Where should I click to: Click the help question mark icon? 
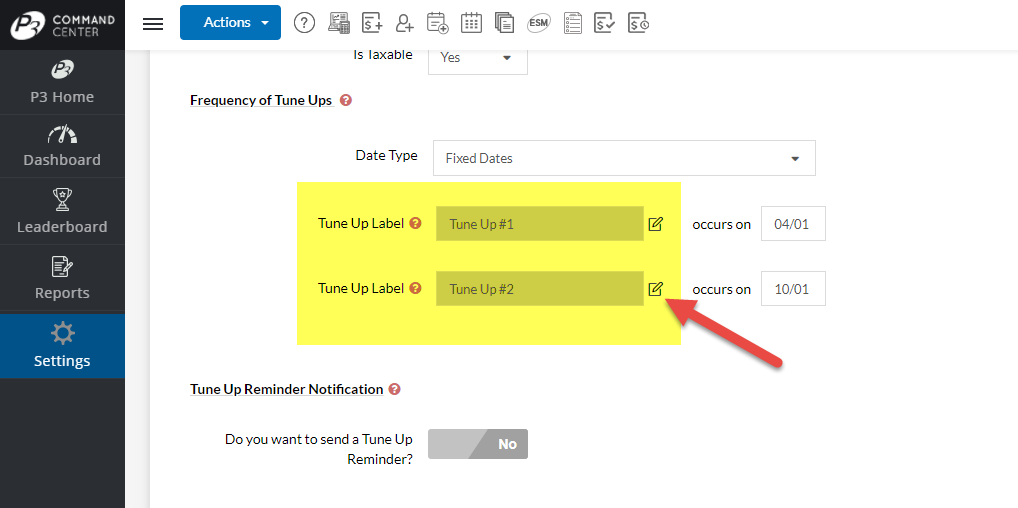coord(304,23)
